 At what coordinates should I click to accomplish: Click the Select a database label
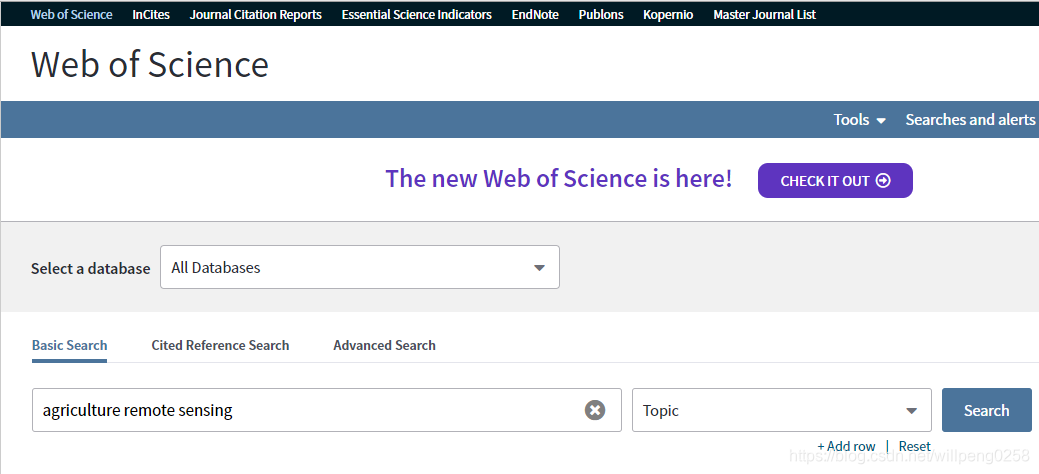(91, 268)
